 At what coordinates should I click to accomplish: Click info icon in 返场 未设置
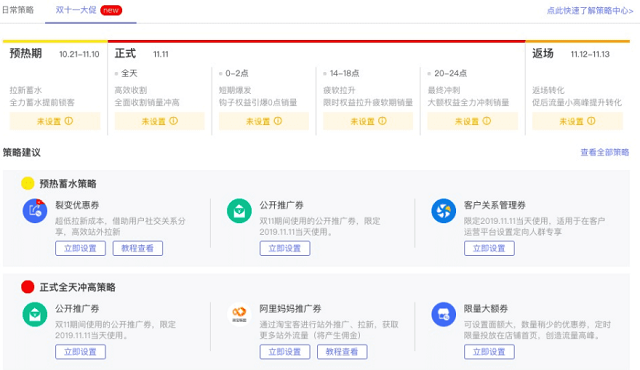[x=591, y=121]
